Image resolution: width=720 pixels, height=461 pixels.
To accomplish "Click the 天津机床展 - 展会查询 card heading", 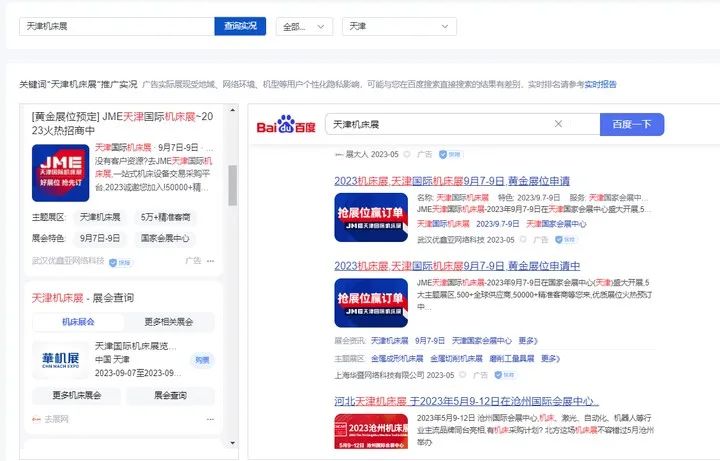I will [83, 298].
